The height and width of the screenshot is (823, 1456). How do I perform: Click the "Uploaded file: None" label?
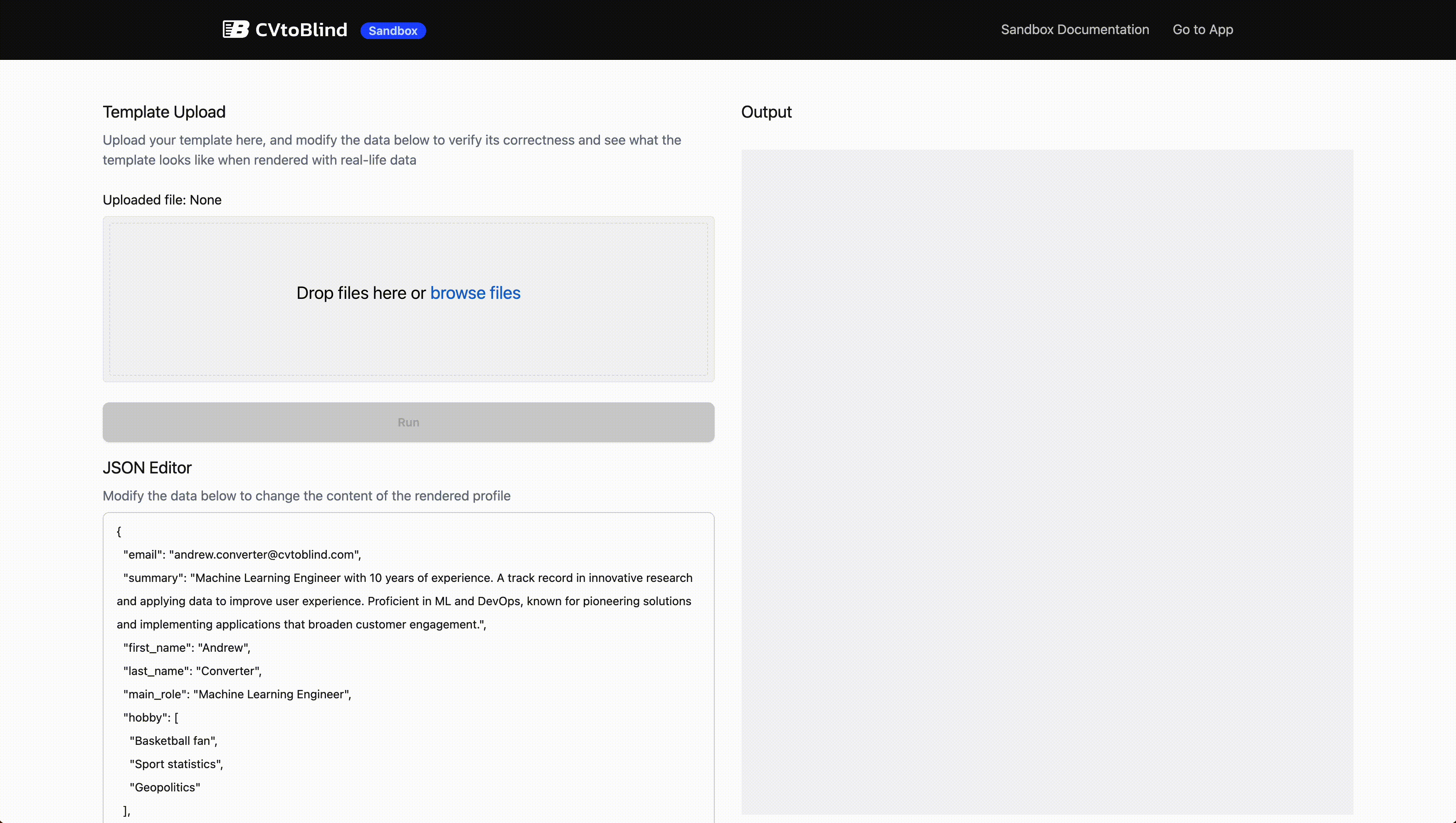click(162, 200)
